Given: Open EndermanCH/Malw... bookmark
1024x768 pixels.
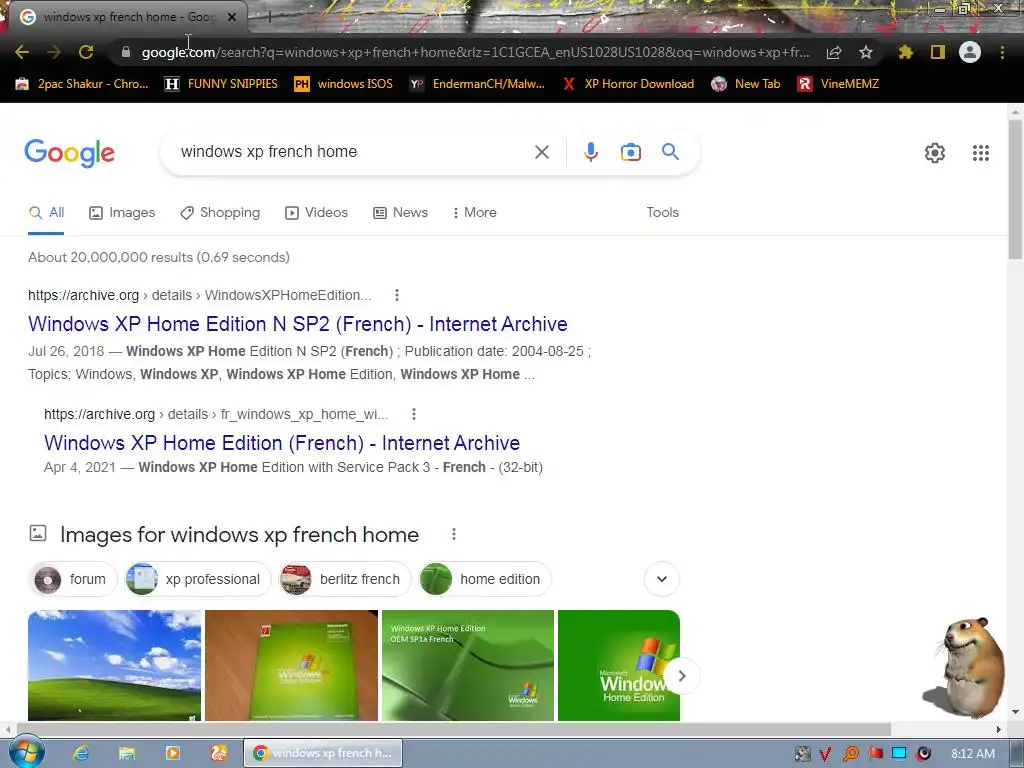Looking at the screenshot, I should click(477, 84).
